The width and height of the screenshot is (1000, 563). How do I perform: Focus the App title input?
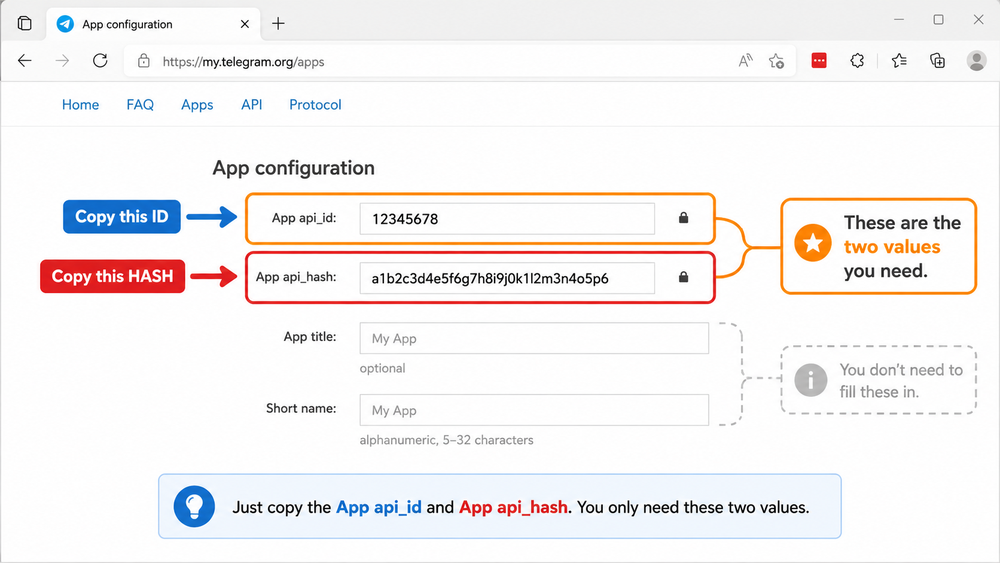point(534,338)
